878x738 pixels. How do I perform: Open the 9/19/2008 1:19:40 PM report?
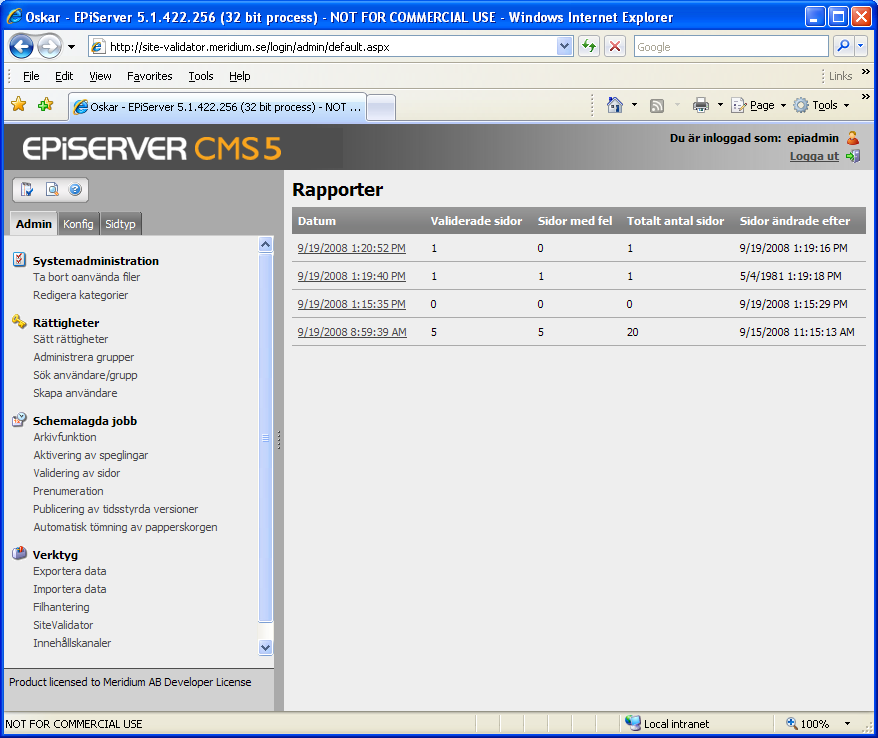pos(352,276)
